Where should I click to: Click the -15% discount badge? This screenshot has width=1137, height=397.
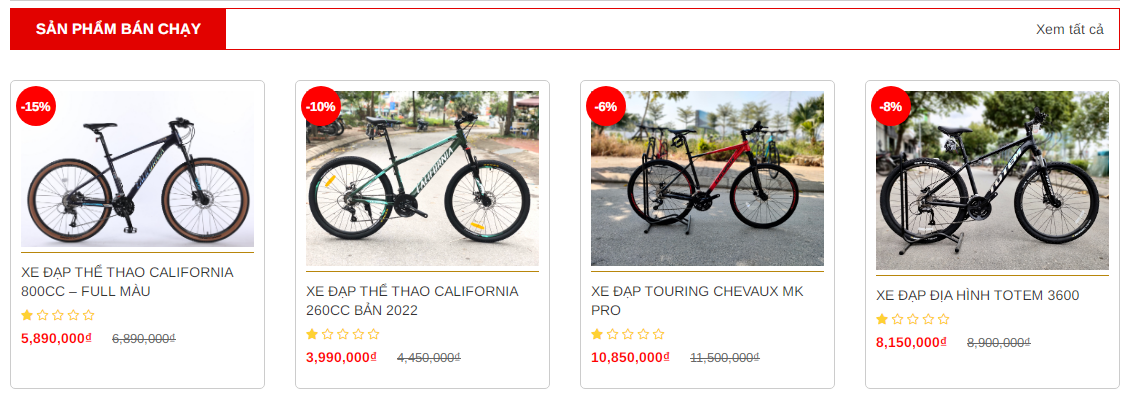[36, 106]
